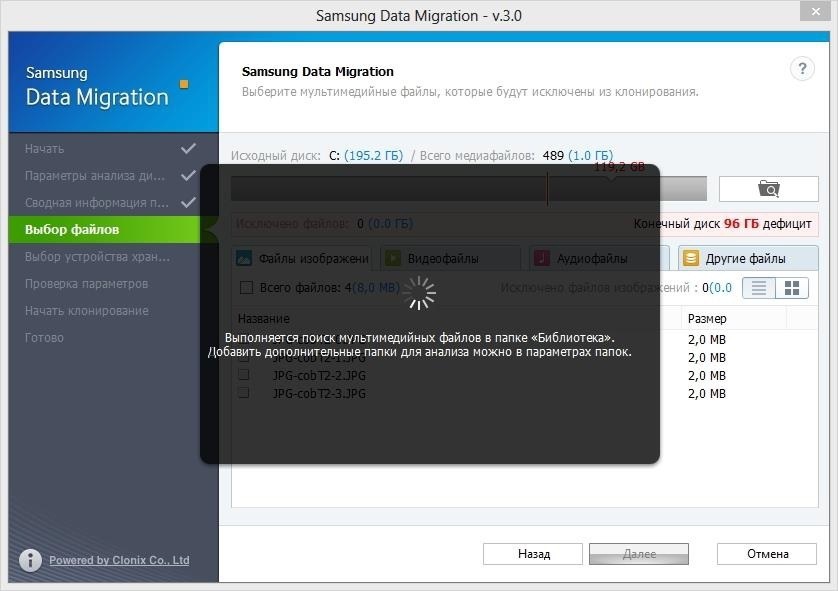
Task: Click the info icon near Clonix
Action: [x=30, y=560]
